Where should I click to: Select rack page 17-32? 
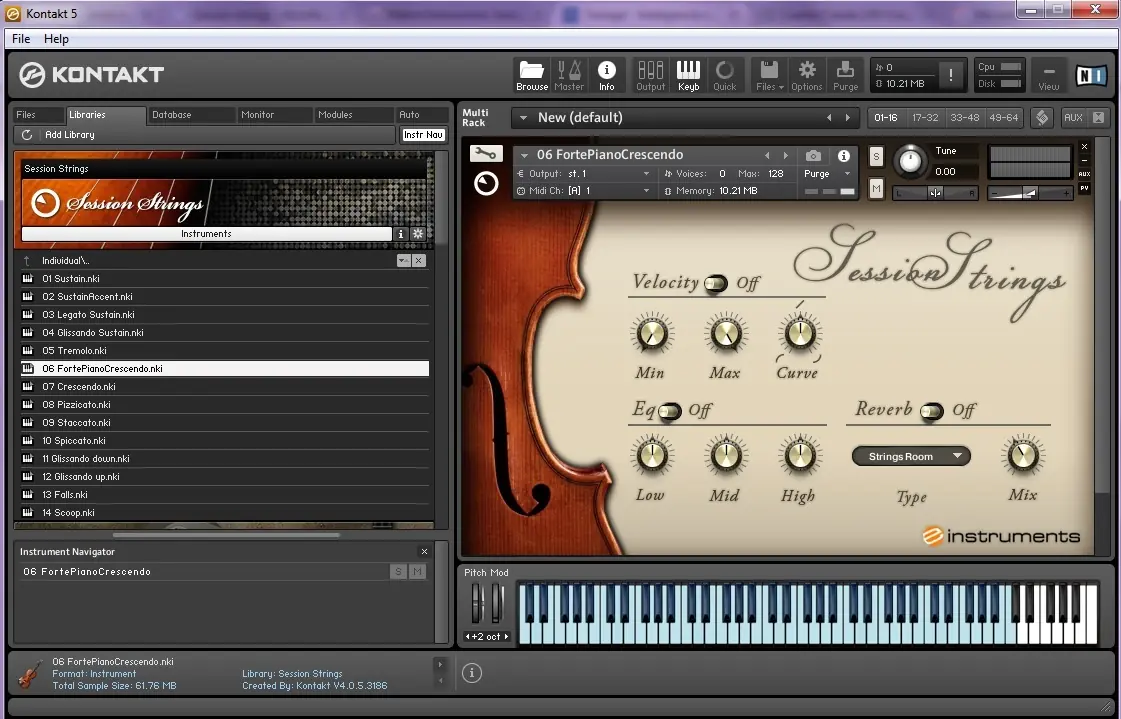[925, 117]
